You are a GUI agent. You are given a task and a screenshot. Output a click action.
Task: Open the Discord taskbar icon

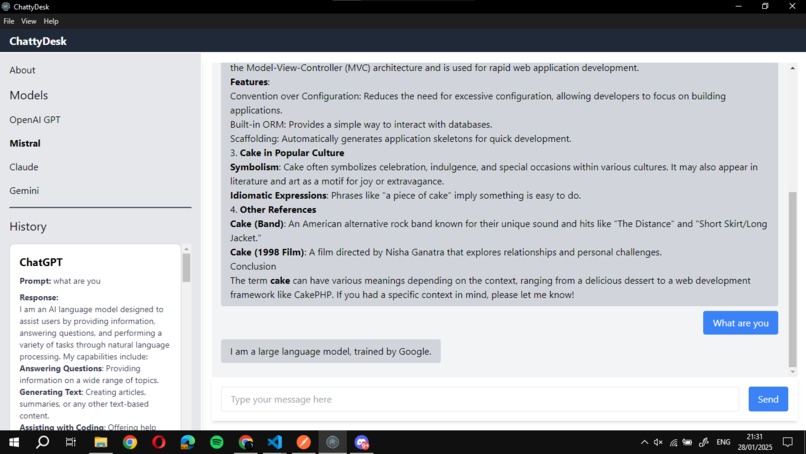(x=361, y=442)
